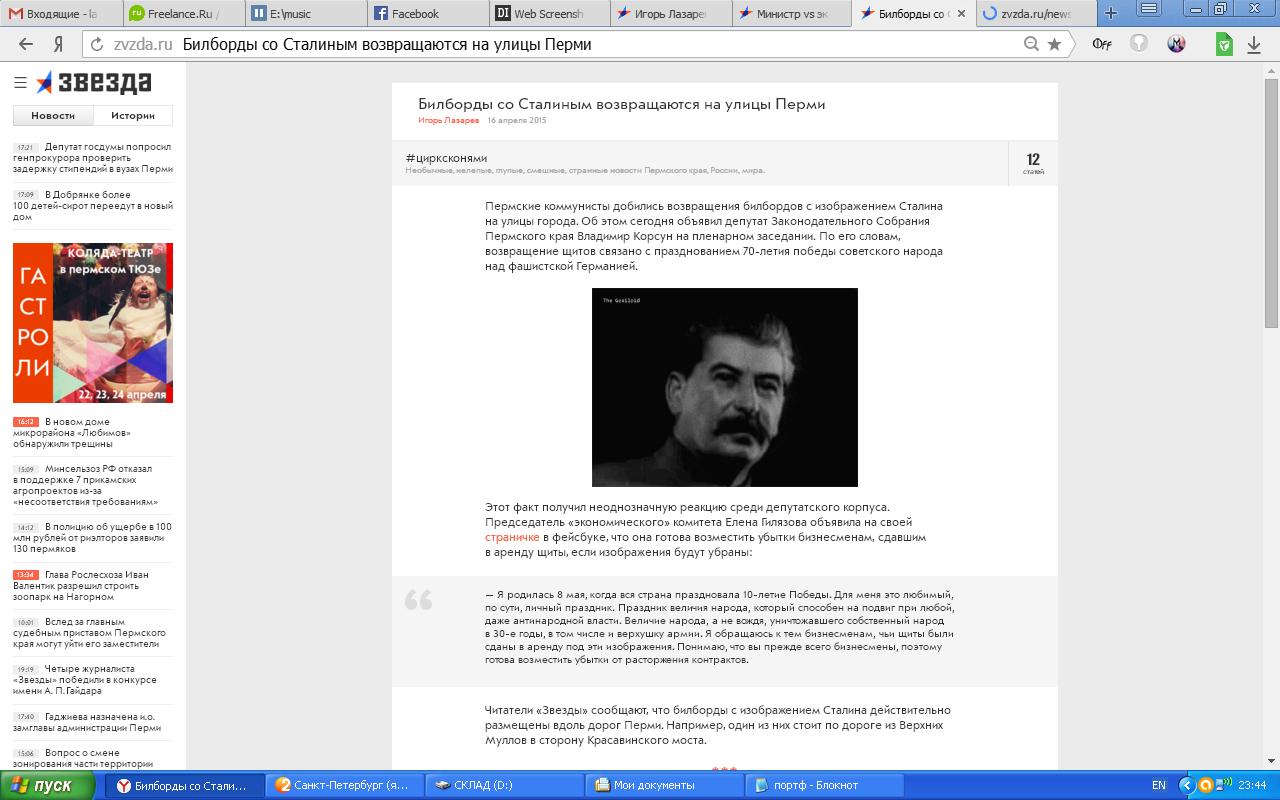Click the Yandex 'Я' home button
The width and height of the screenshot is (1280, 800).
click(x=59, y=44)
